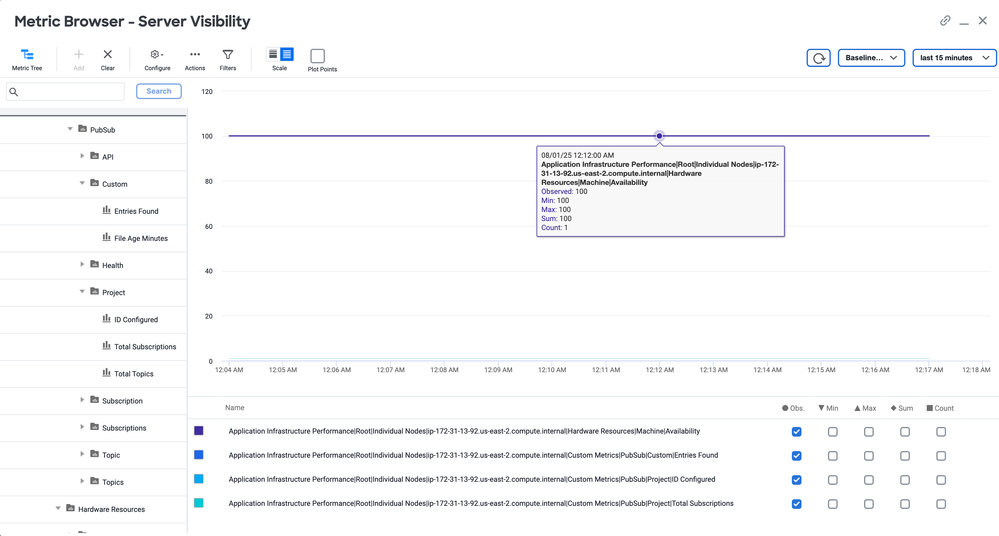
Task: Collapse the Custom tree node
Action: click(x=82, y=183)
